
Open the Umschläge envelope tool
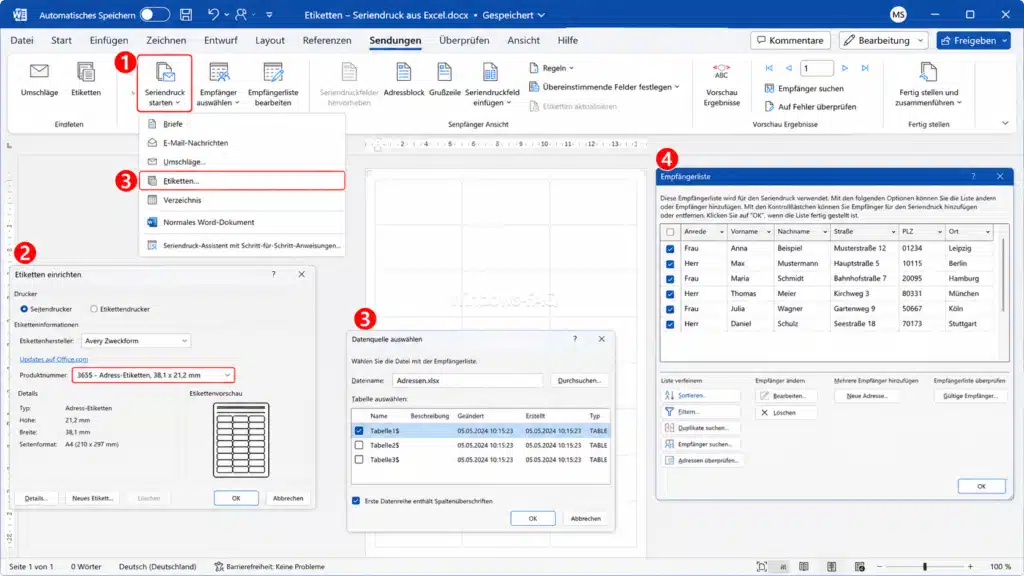coord(39,79)
